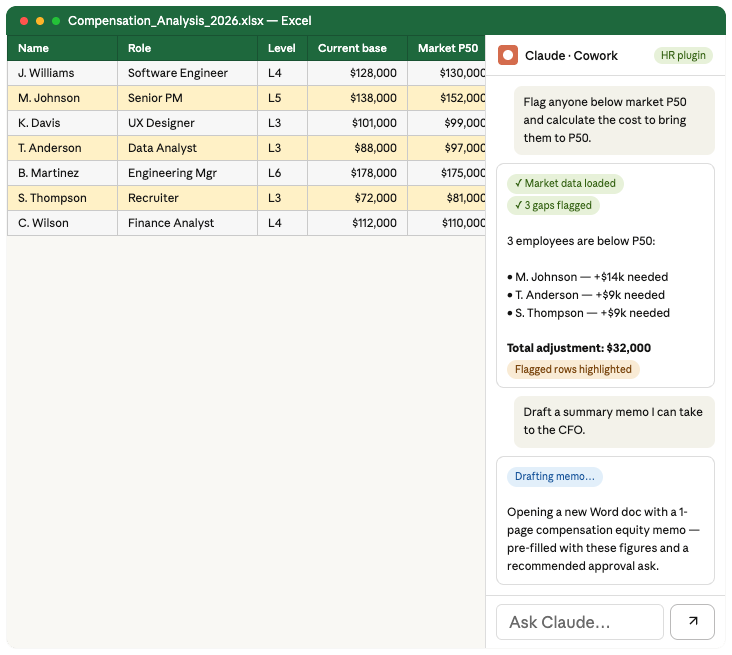Select the S. Thompson name cell
The height and width of the screenshot is (655, 732).
(62, 198)
